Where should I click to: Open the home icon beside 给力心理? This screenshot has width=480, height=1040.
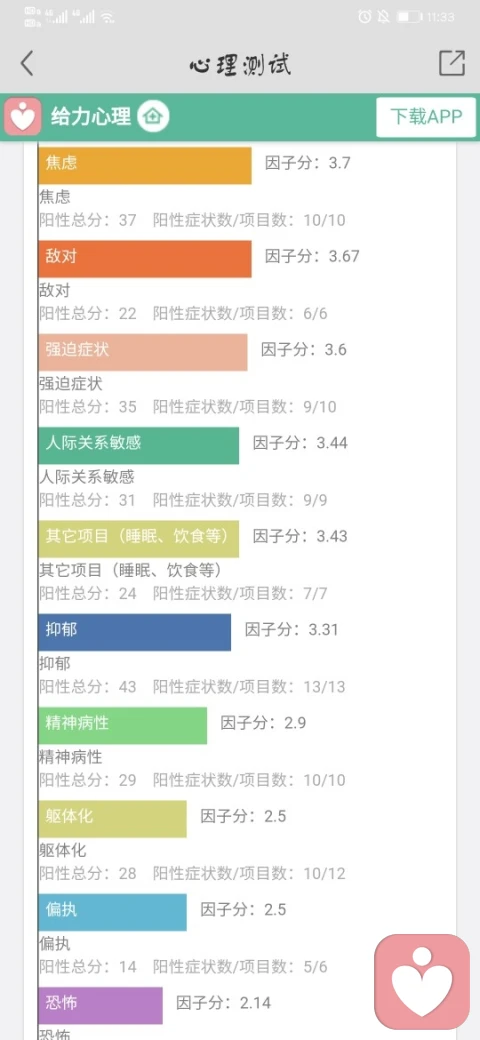pyautogui.click(x=153, y=116)
